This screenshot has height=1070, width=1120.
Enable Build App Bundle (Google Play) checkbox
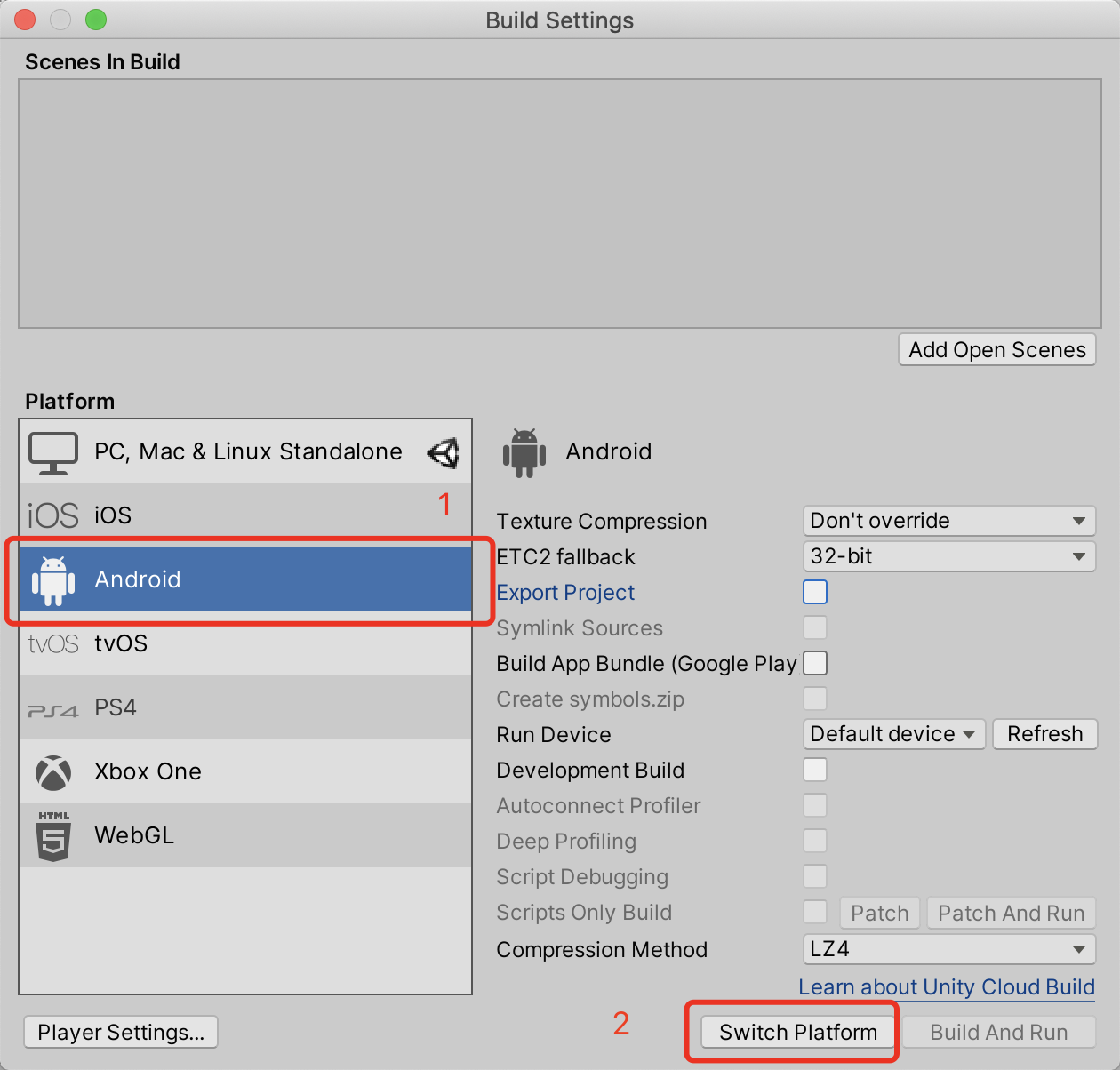click(815, 663)
